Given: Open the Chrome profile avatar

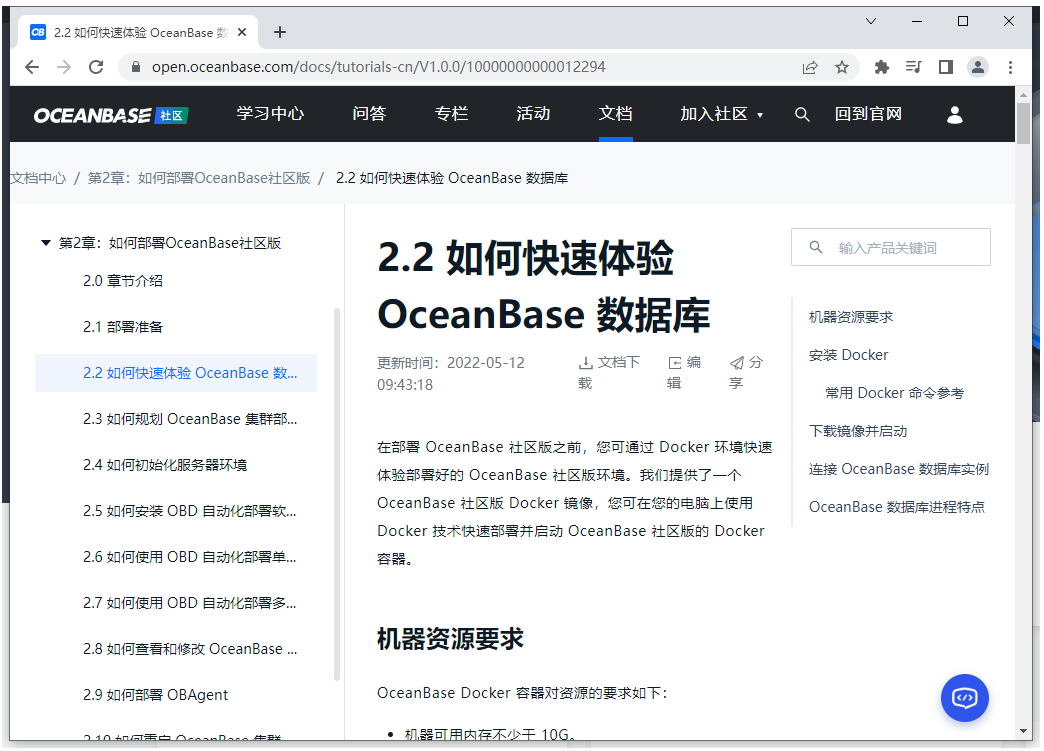Looking at the screenshot, I should click(x=977, y=67).
